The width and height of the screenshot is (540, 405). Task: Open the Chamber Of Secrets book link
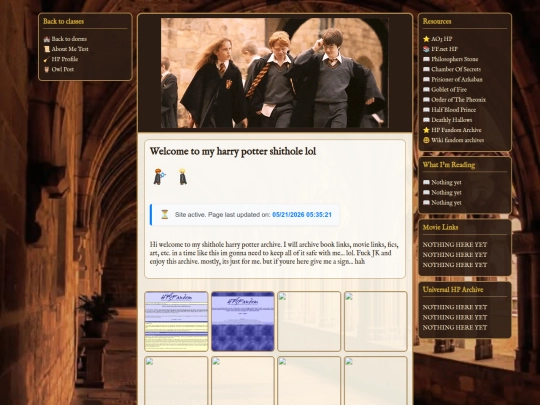[456, 69]
